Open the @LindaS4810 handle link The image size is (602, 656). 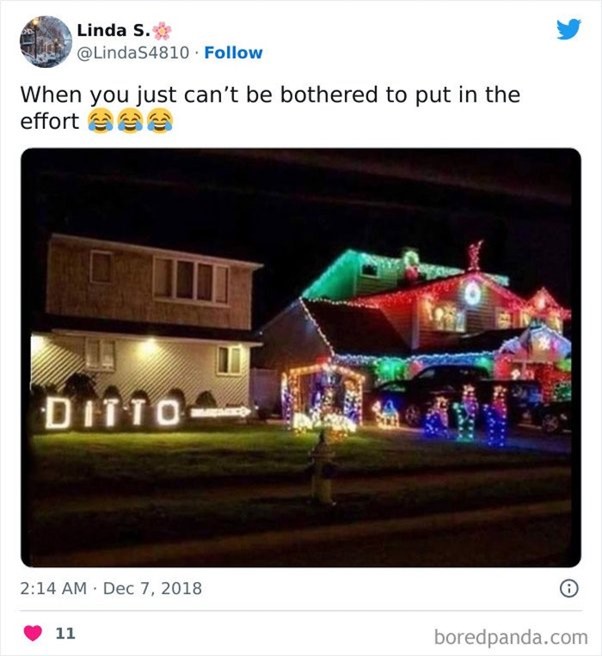coord(133,53)
